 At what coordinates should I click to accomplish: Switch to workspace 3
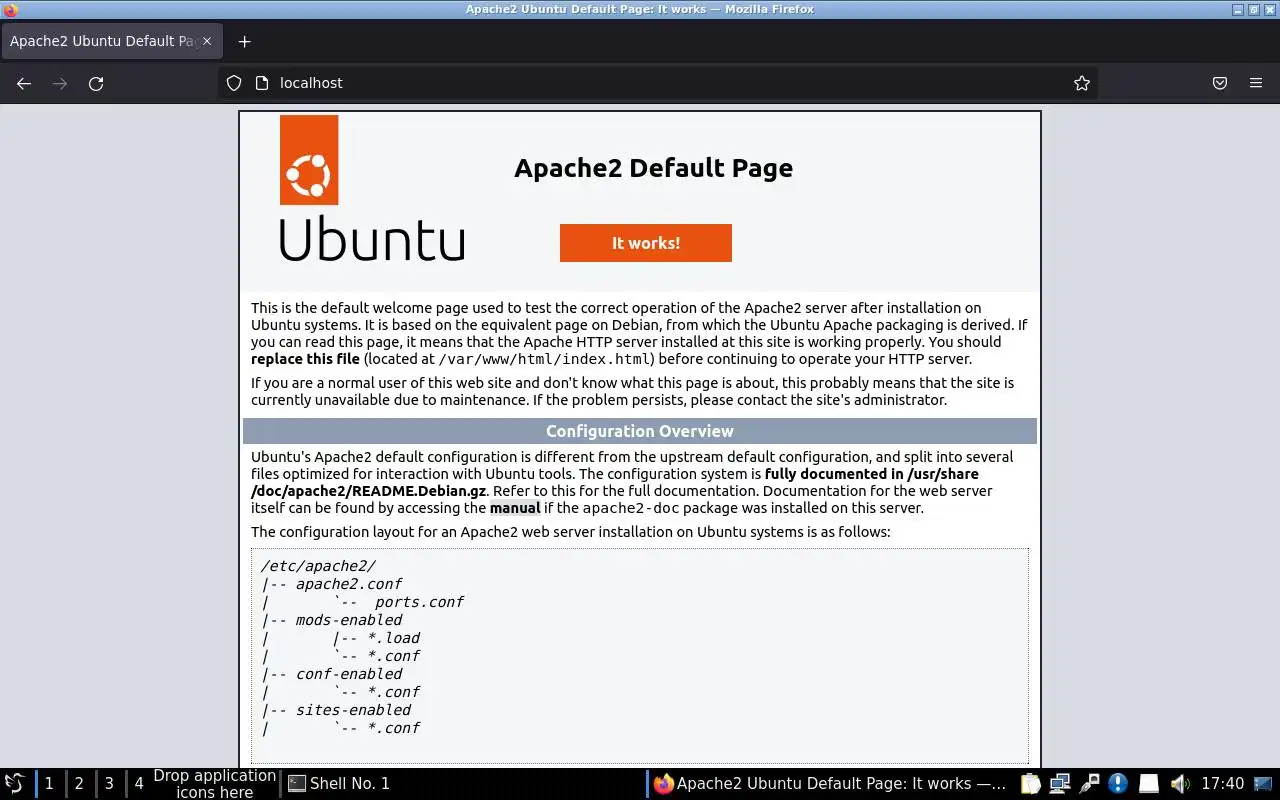(109, 784)
